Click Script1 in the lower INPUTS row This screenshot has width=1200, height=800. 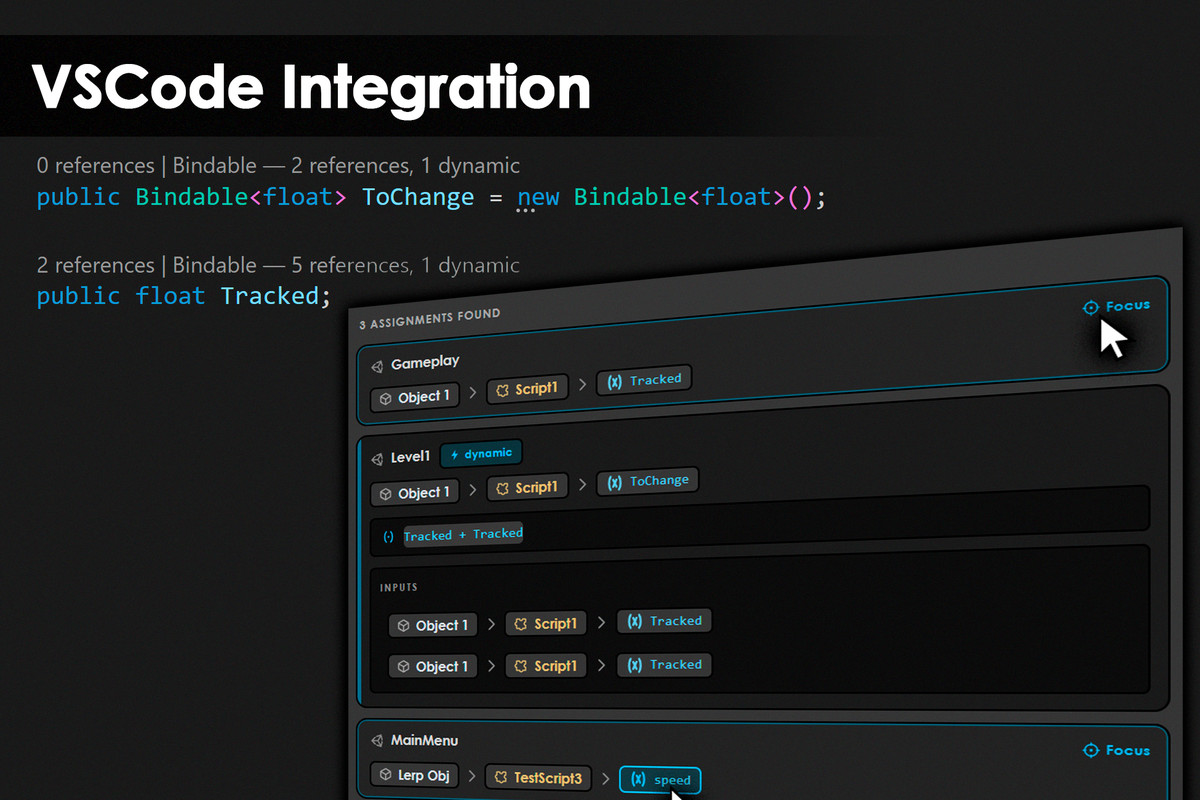[546, 665]
